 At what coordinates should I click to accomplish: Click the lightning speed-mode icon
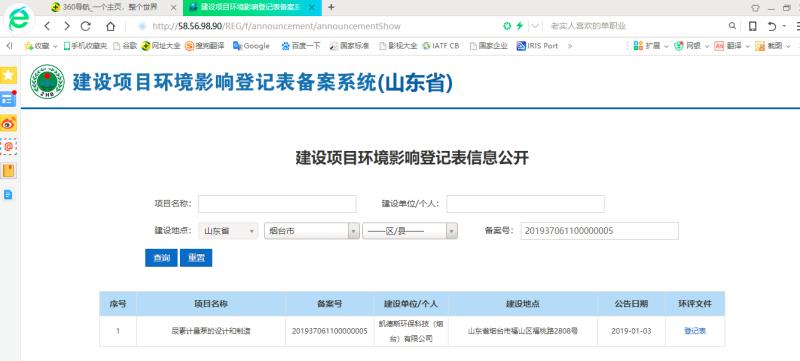(x=519, y=26)
